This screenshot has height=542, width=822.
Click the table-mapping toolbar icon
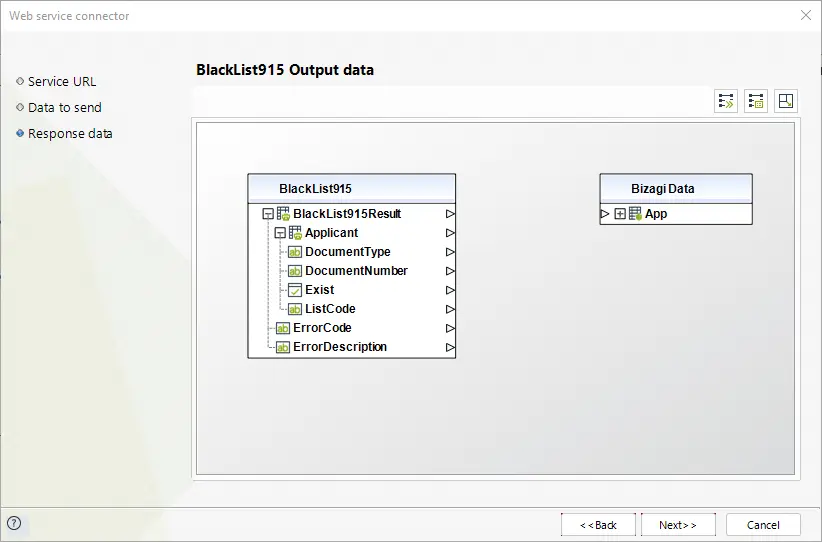tap(756, 101)
